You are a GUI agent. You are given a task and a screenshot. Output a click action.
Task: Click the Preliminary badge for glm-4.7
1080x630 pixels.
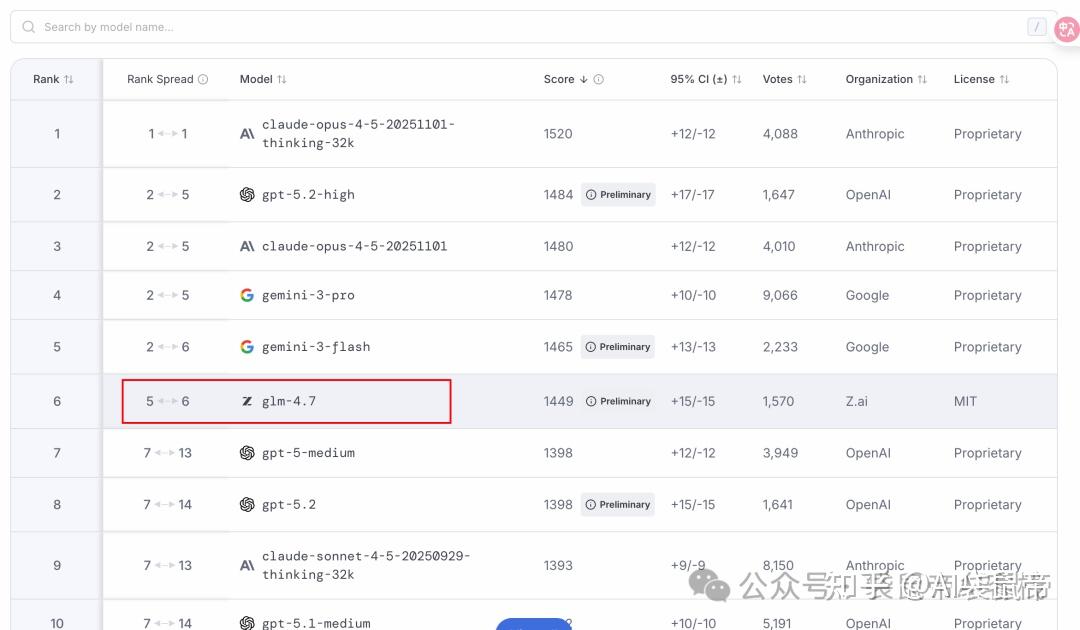618,401
